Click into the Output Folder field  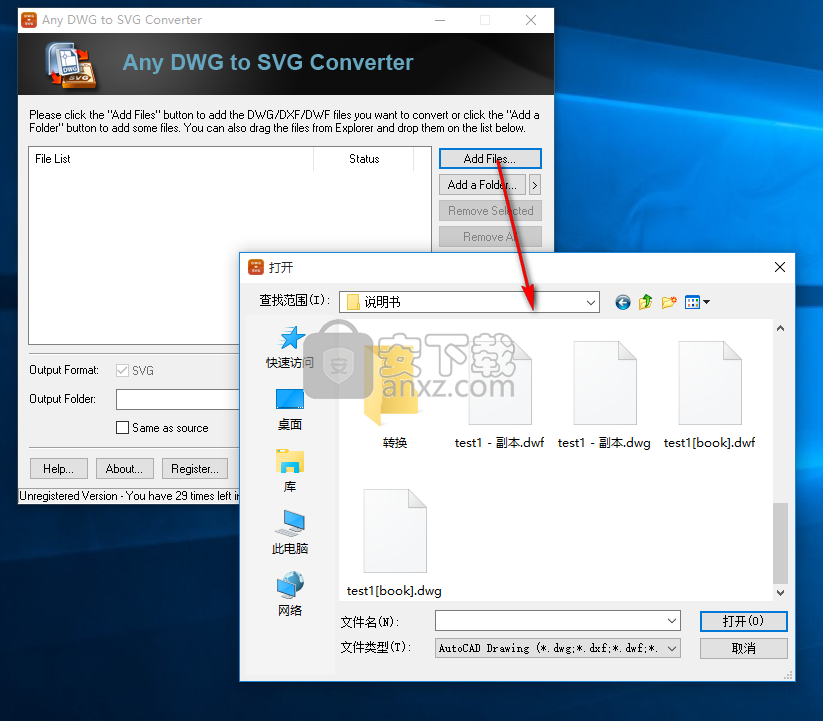(177, 399)
